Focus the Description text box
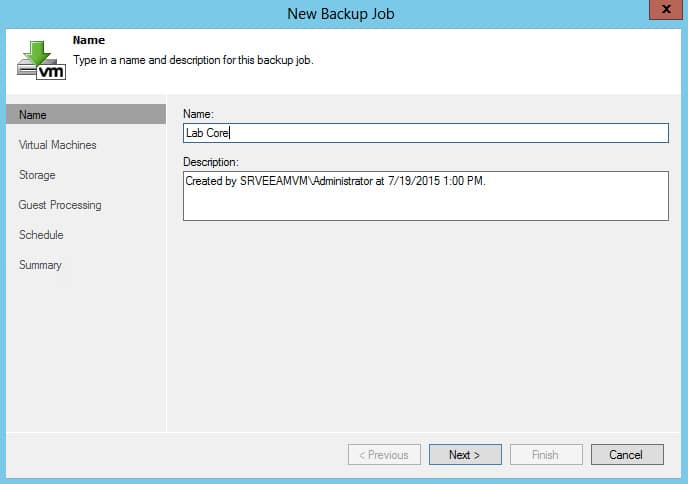The width and height of the screenshot is (688, 484). coord(426,196)
